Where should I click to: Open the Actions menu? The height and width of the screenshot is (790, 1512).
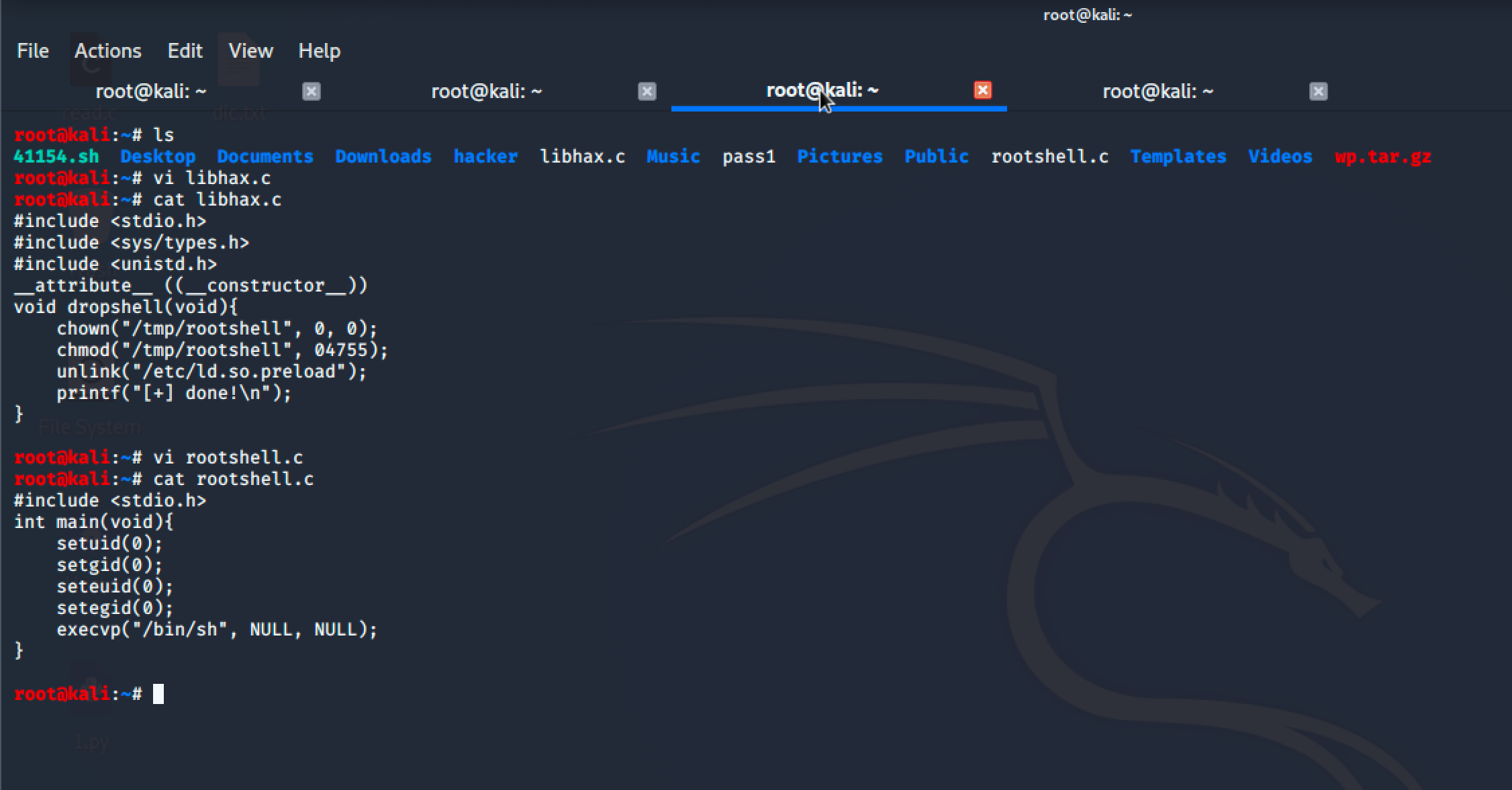click(107, 51)
